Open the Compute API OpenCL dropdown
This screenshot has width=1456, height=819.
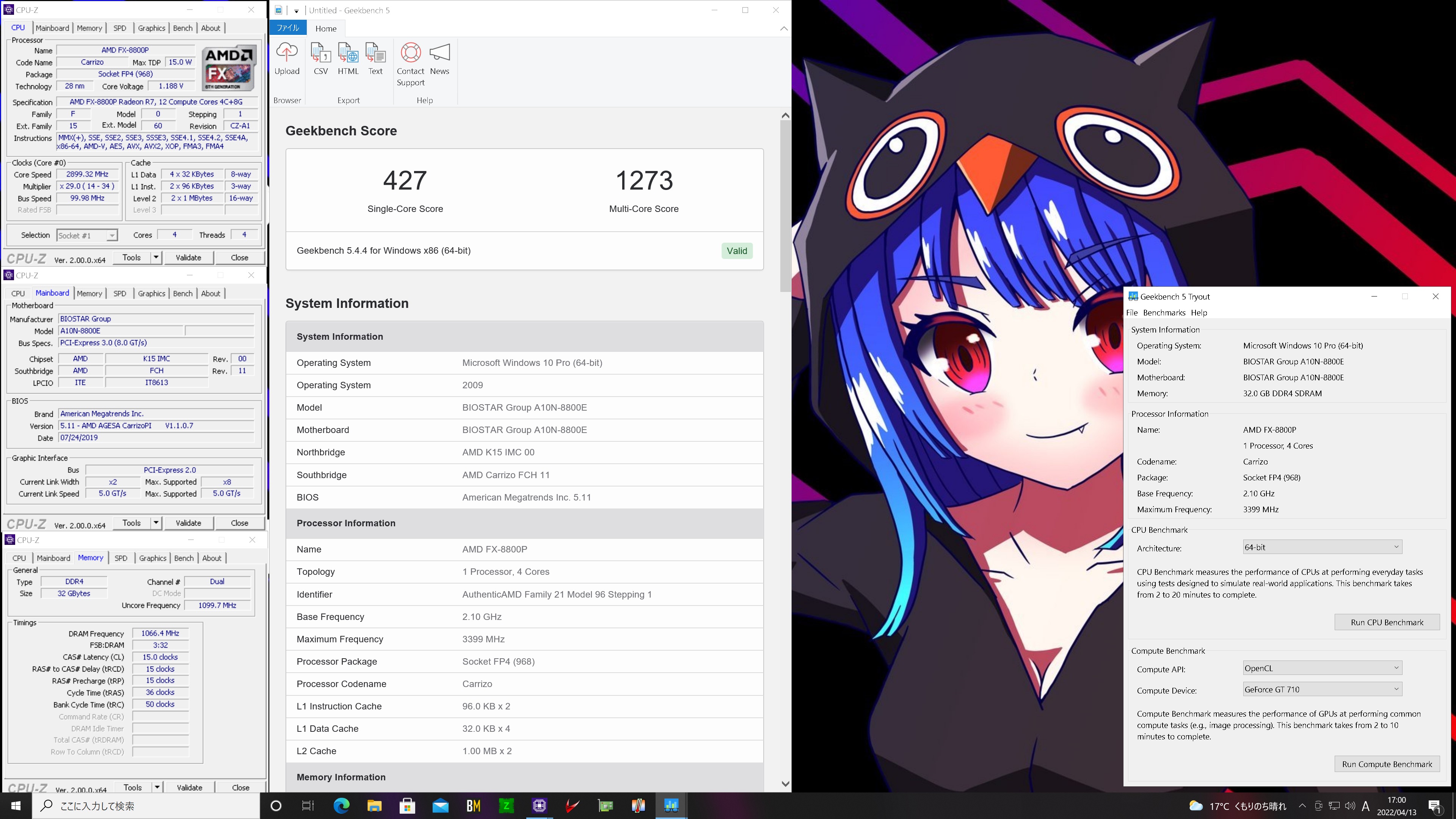[1323, 668]
